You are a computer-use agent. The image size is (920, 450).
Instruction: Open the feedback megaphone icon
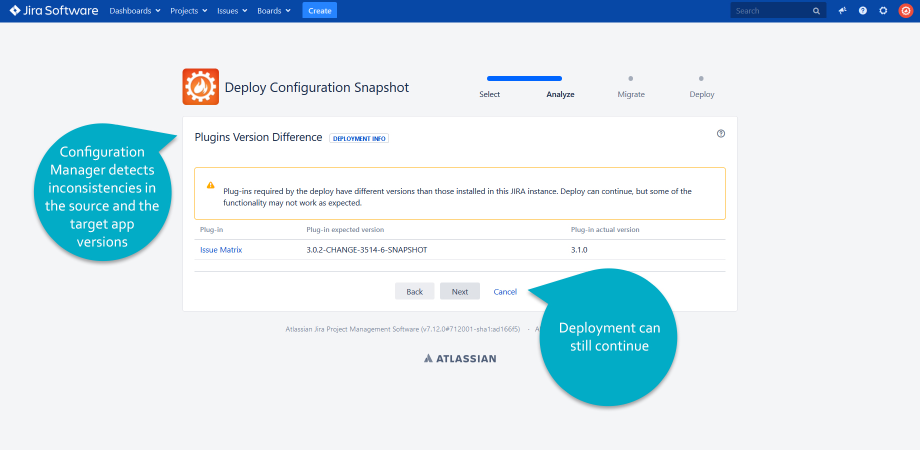(843, 11)
